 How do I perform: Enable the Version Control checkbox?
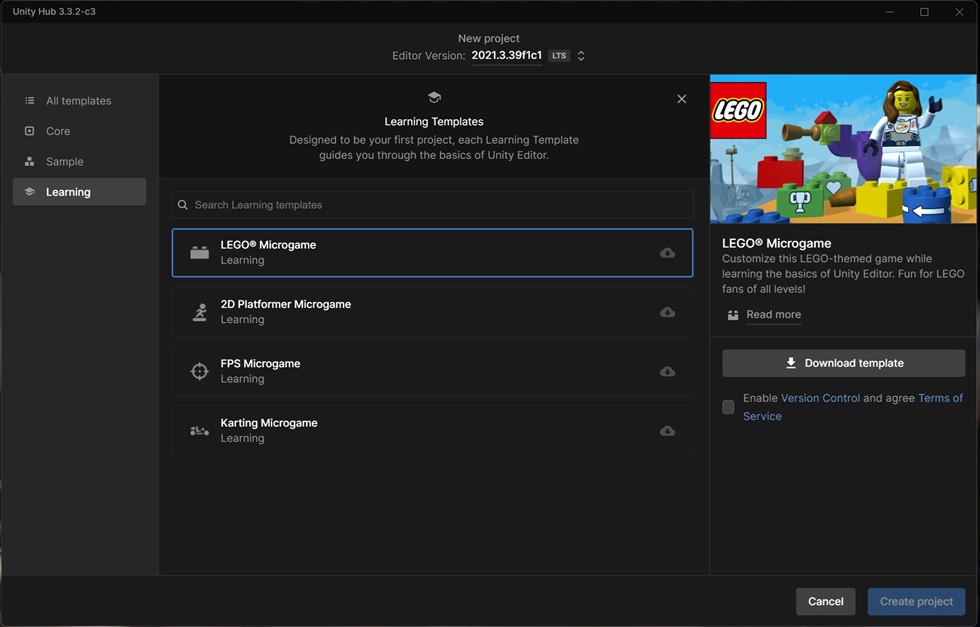point(728,407)
